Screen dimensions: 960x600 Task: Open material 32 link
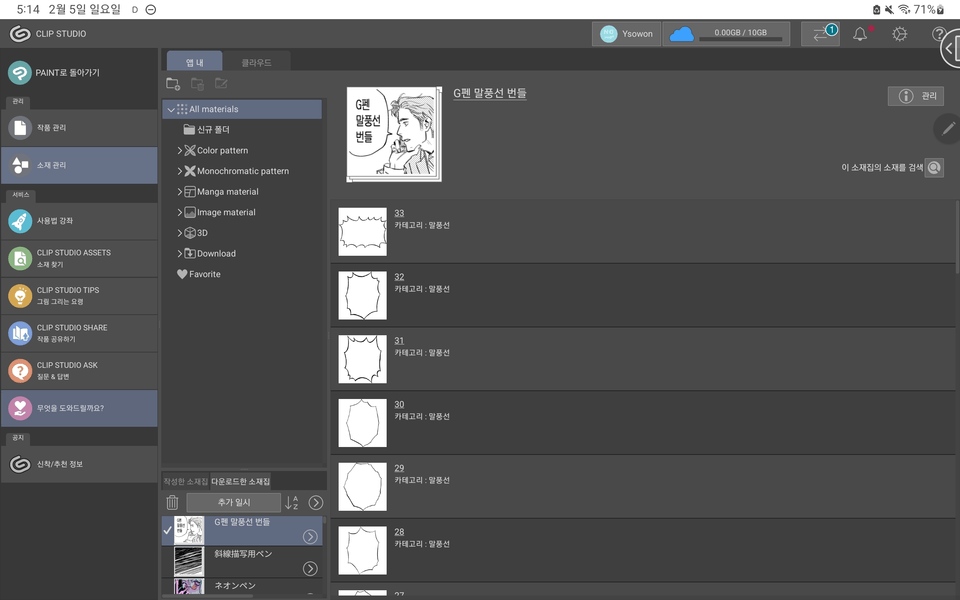(x=399, y=277)
